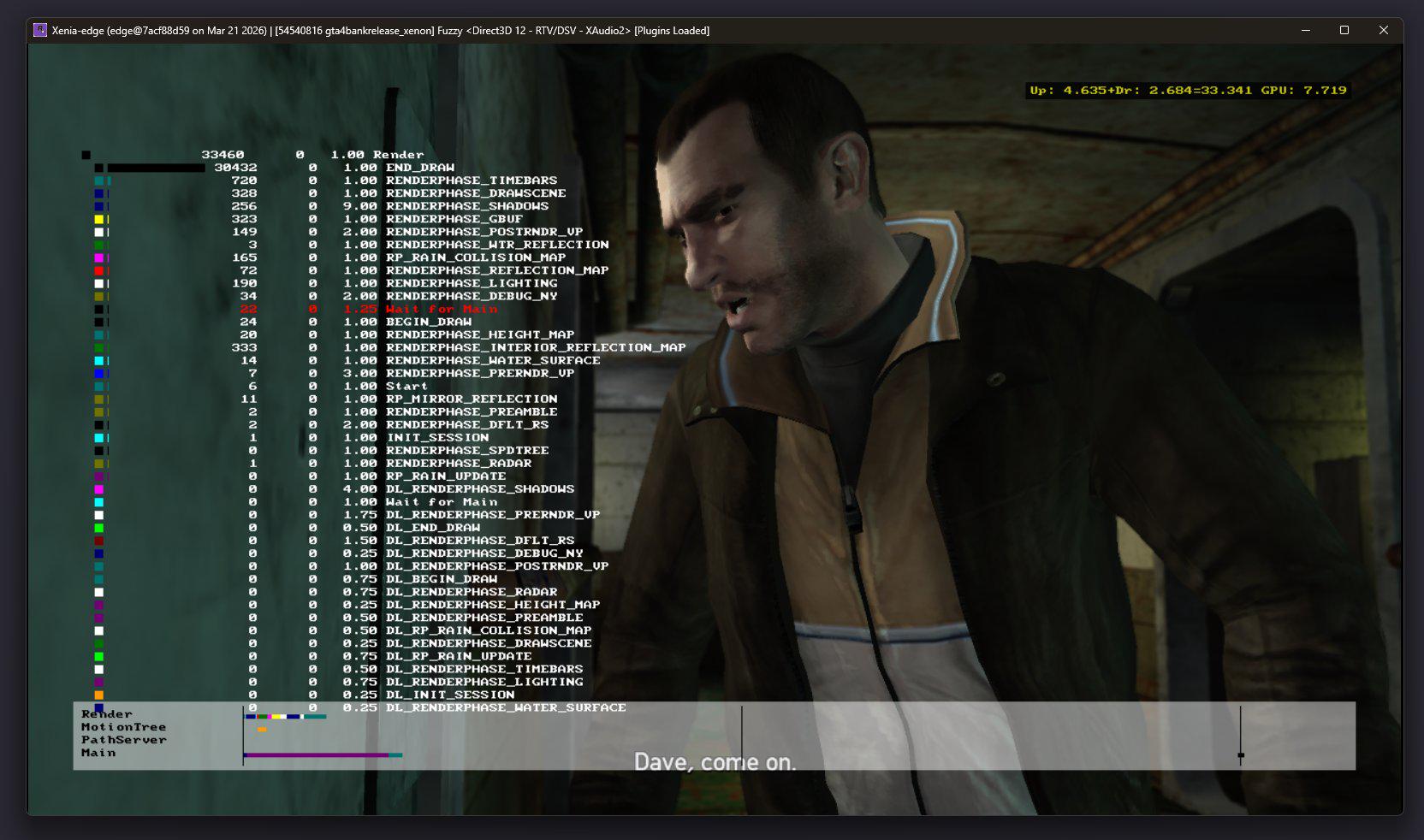Screen dimensions: 1424x840
Task: Minimize the Xenia-edge window
Action: point(1305,30)
